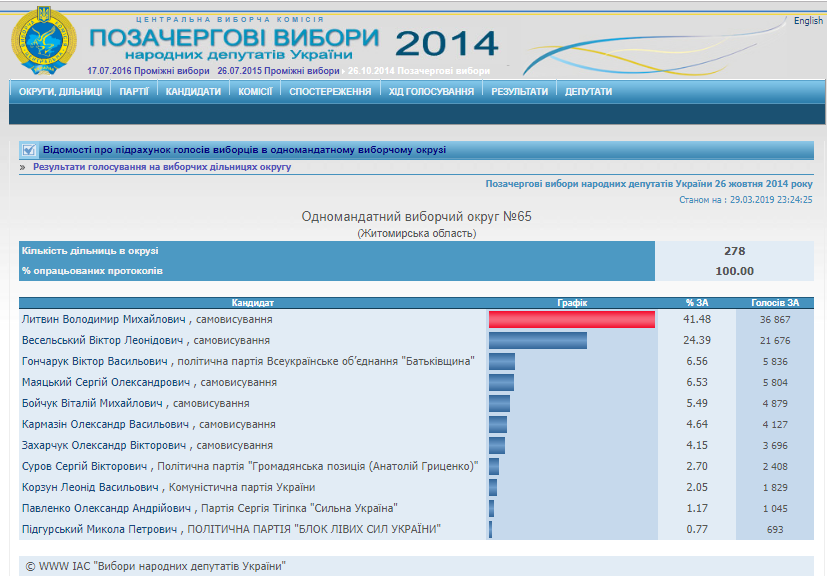Click the arrow bullet before Результати голосування link
Viewport: 827px width, 580px height.
pos(23,167)
